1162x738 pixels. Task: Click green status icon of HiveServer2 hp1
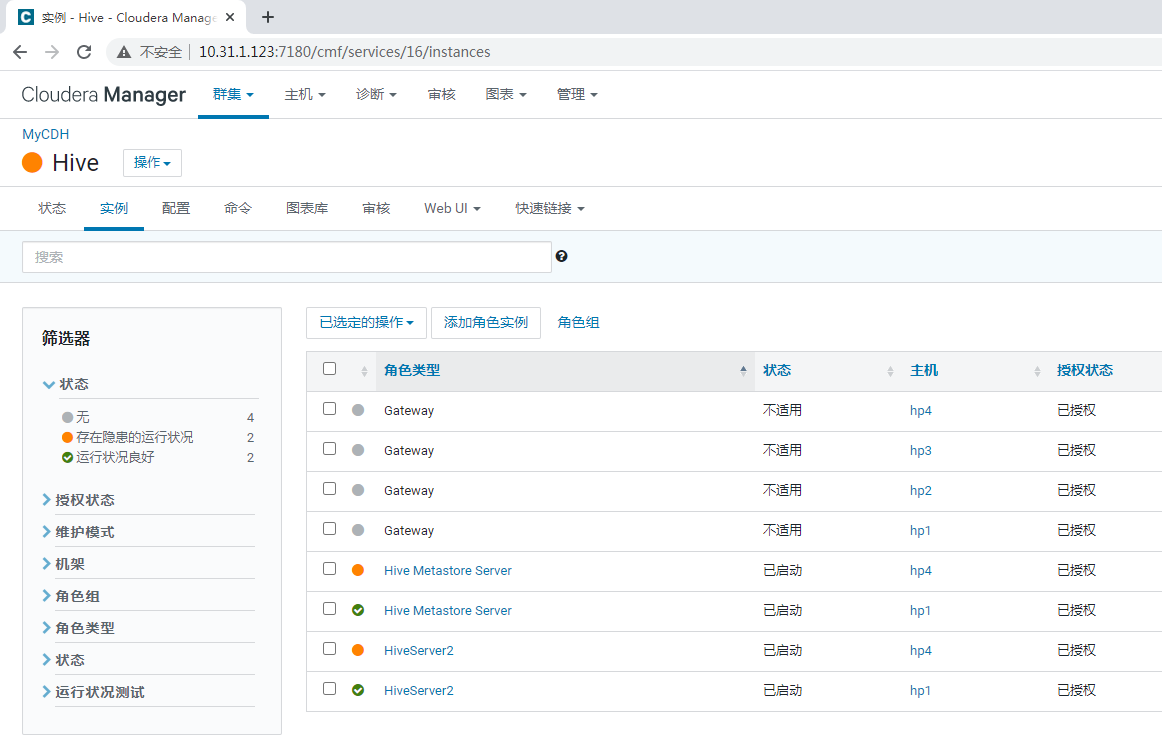[x=358, y=690]
